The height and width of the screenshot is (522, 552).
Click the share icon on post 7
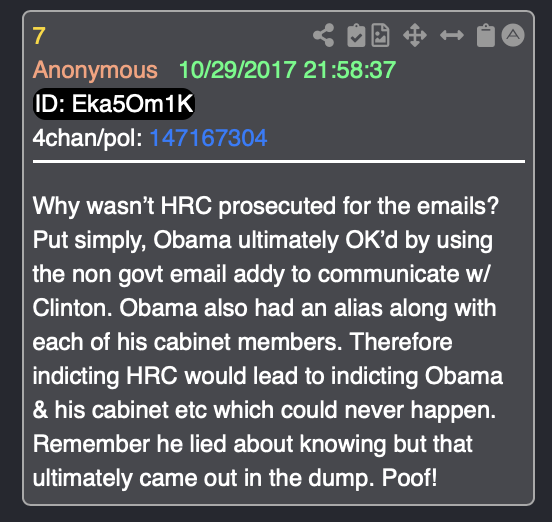point(324,35)
